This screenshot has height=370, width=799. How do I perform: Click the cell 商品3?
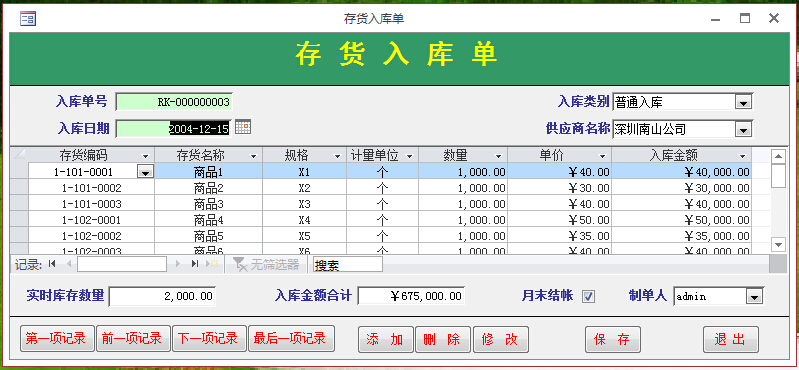coord(208,204)
